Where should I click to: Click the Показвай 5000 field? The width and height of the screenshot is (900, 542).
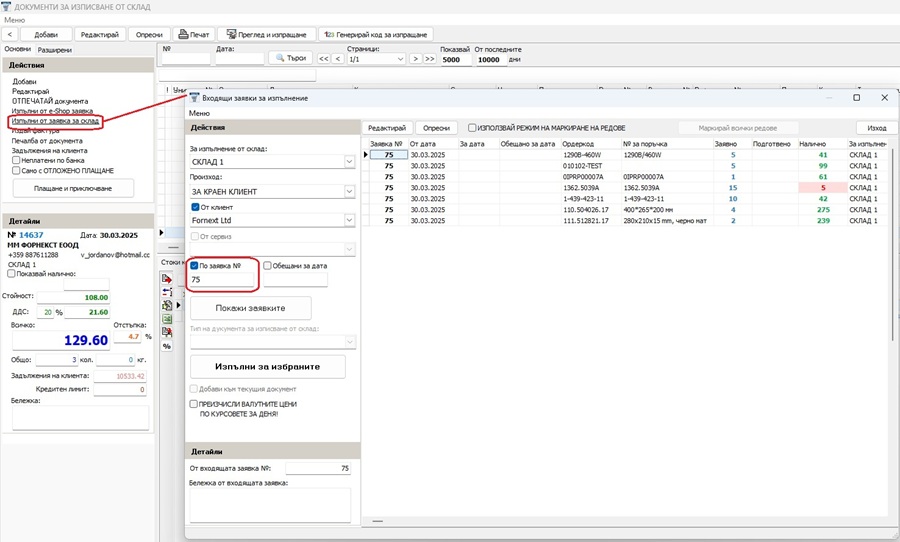(456, 60)
